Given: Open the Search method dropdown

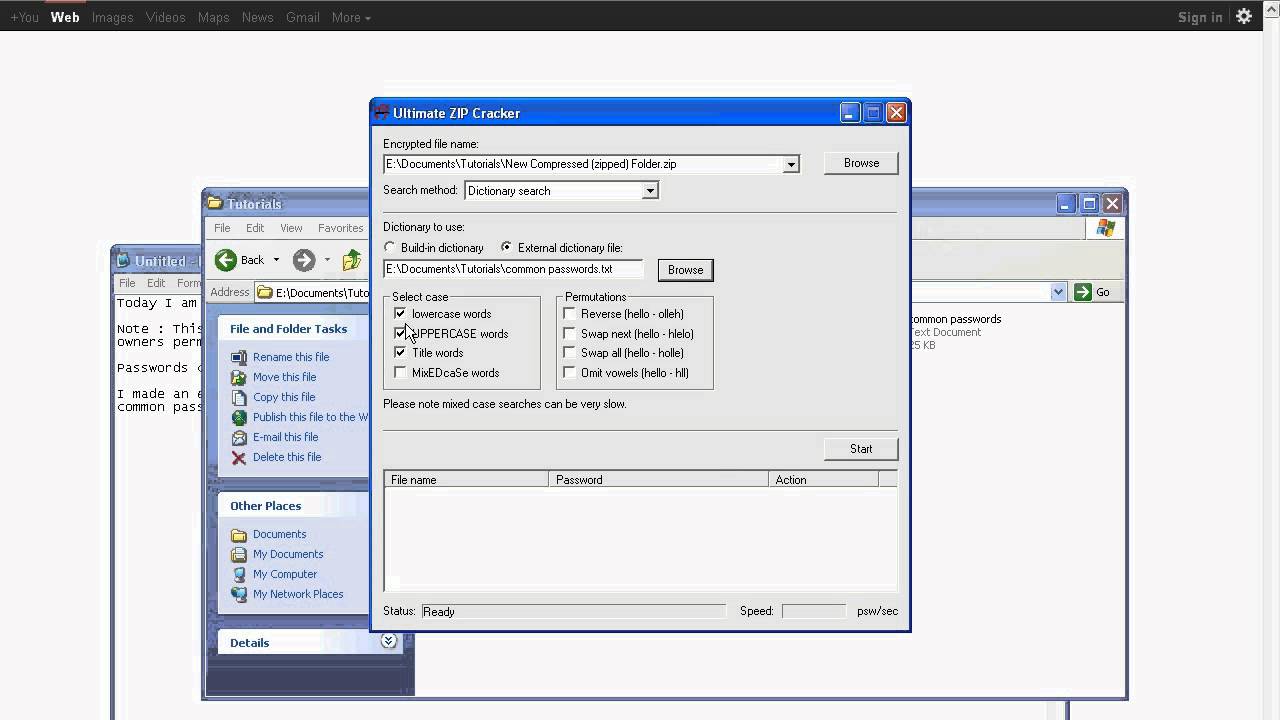Looking at the screenshot, I should click(x=649, y=191).
